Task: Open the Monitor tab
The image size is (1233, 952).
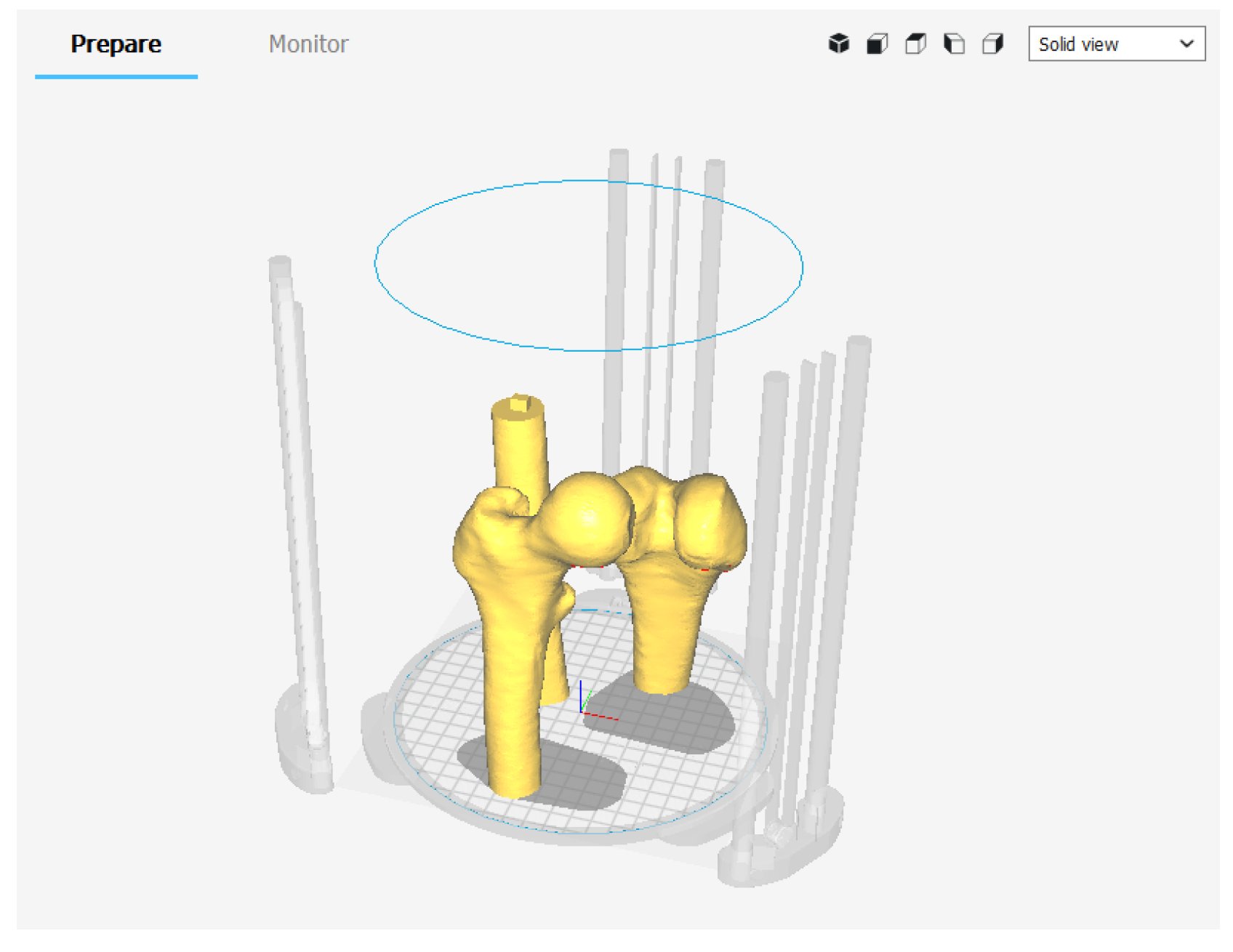Action: pos(308,44)
